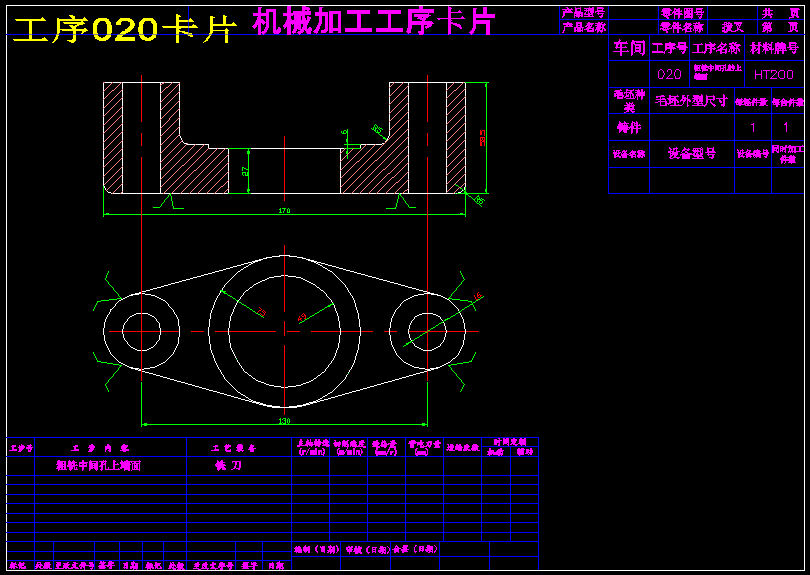This screenshot has height=575, width=810.
Task: Click the red 35 height dimension
Action: 482,138
